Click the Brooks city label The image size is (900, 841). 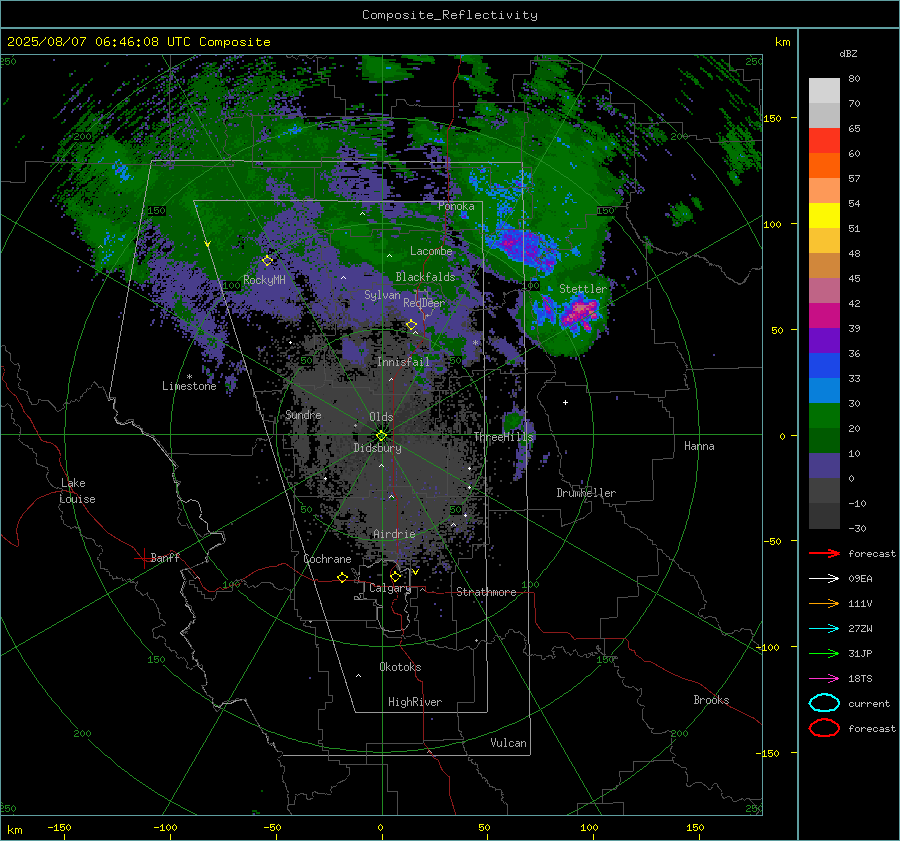(x=711, y=700)
